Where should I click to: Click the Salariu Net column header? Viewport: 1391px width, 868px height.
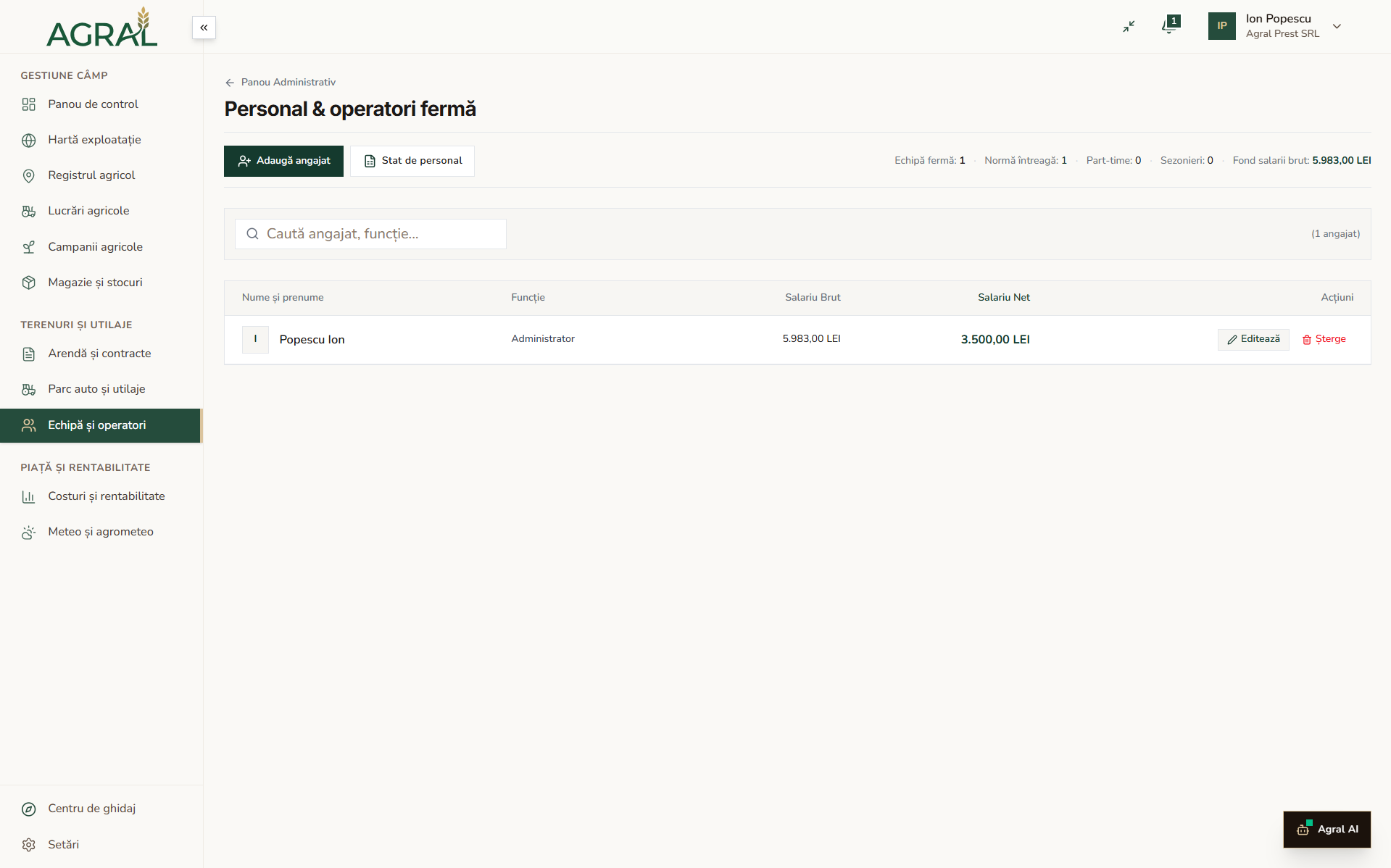click(1003, 298)
